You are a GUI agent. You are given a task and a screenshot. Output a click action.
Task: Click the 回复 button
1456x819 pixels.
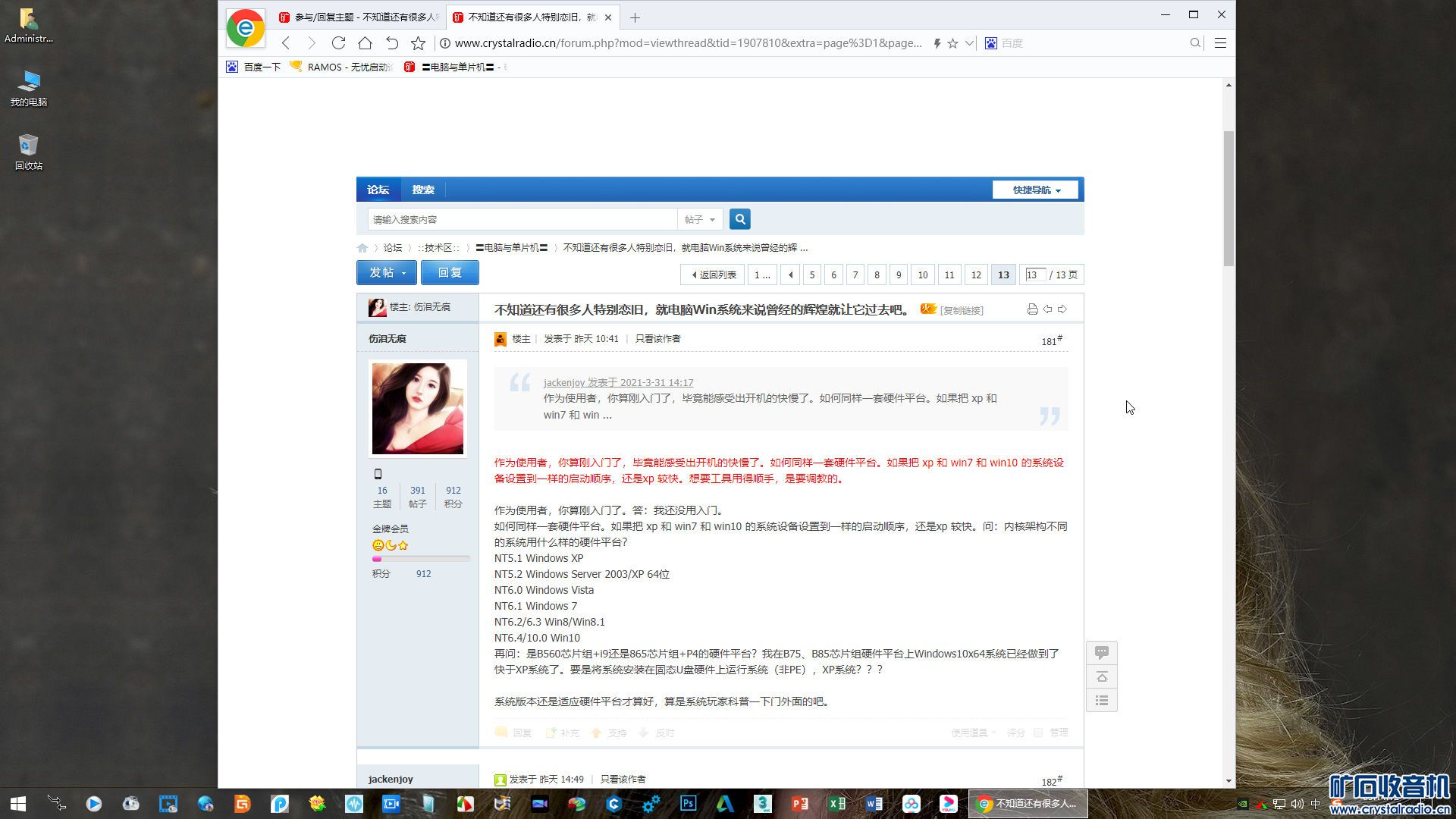tap(450, 272)
